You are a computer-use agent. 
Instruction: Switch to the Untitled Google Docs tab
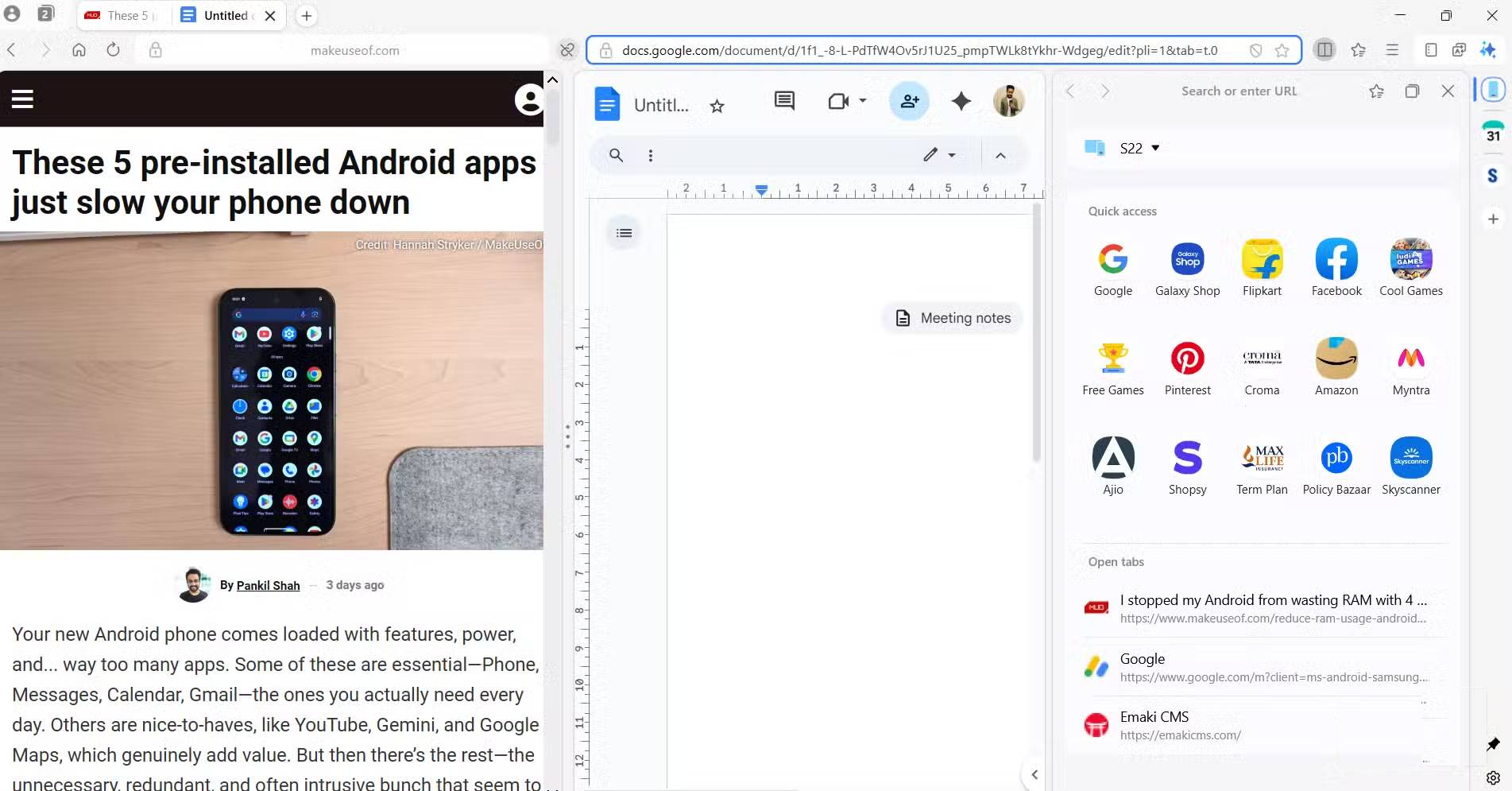[218, 15]
